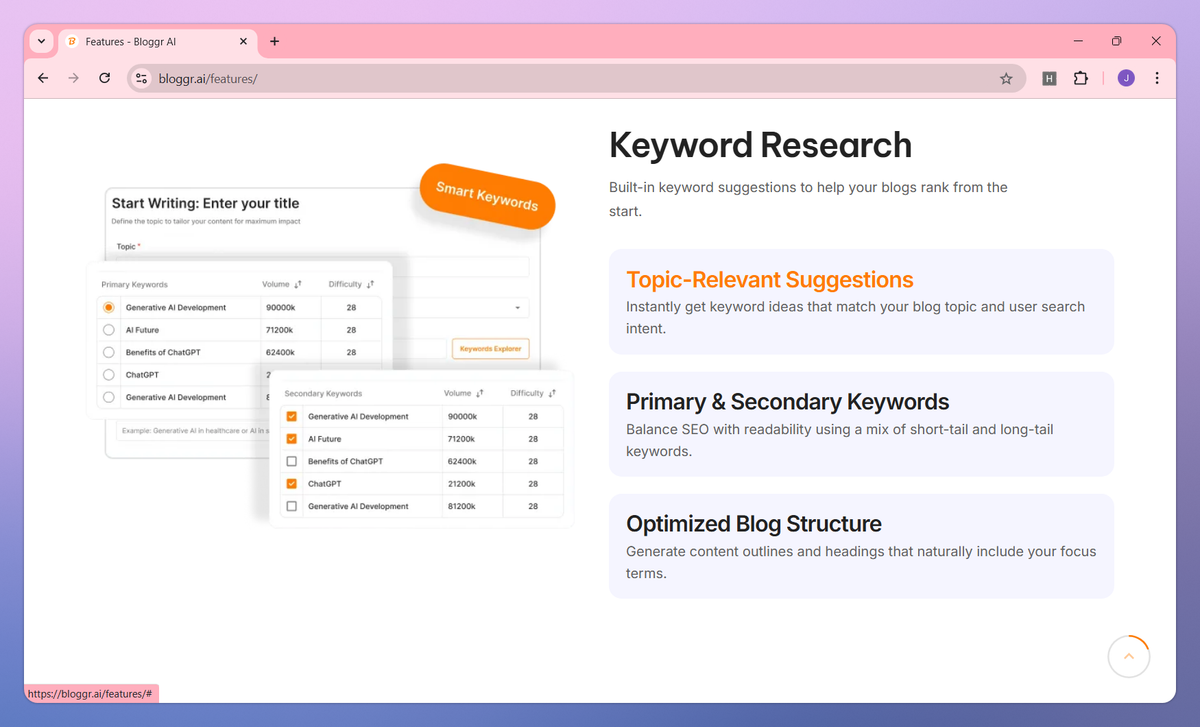This screenshot has width=1200, height=727.
Task: Click the scroll-to-top circle button
Action: [1129, 656]
